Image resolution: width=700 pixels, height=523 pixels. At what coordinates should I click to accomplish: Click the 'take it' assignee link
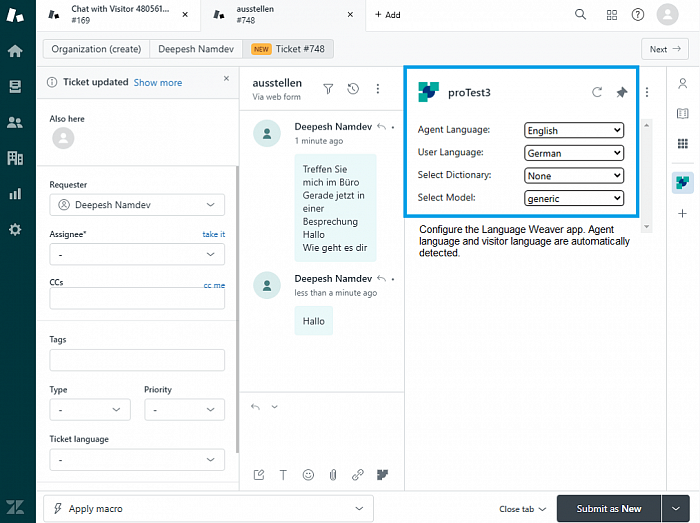tap(213, 234)
